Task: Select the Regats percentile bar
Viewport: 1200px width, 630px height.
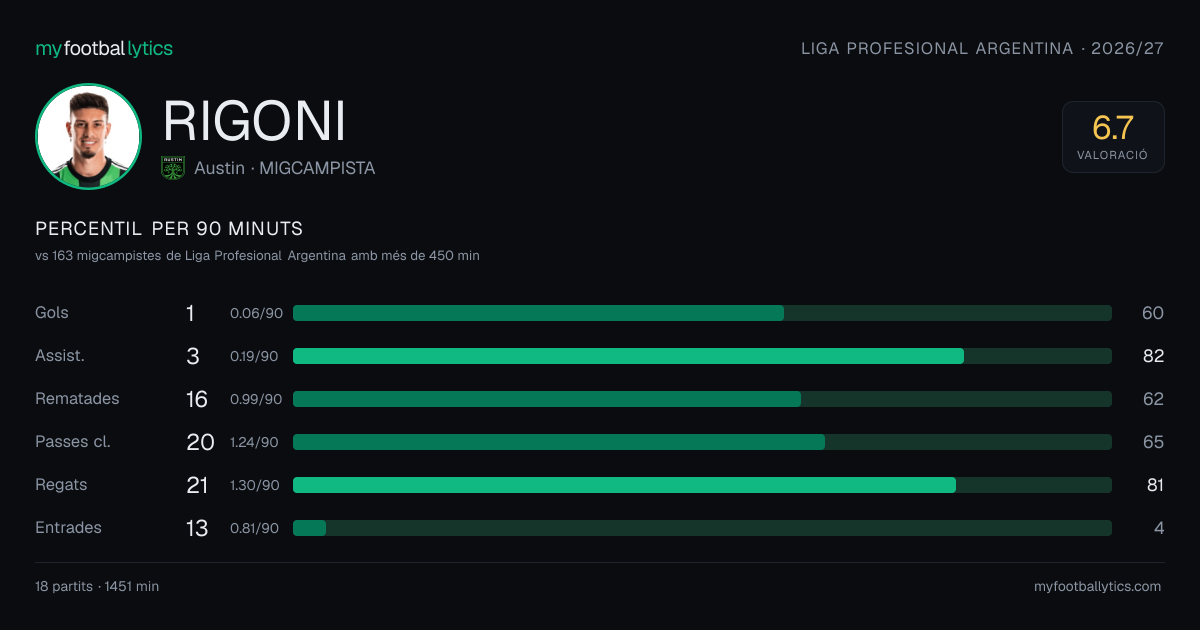Action: tap(702, 485)
